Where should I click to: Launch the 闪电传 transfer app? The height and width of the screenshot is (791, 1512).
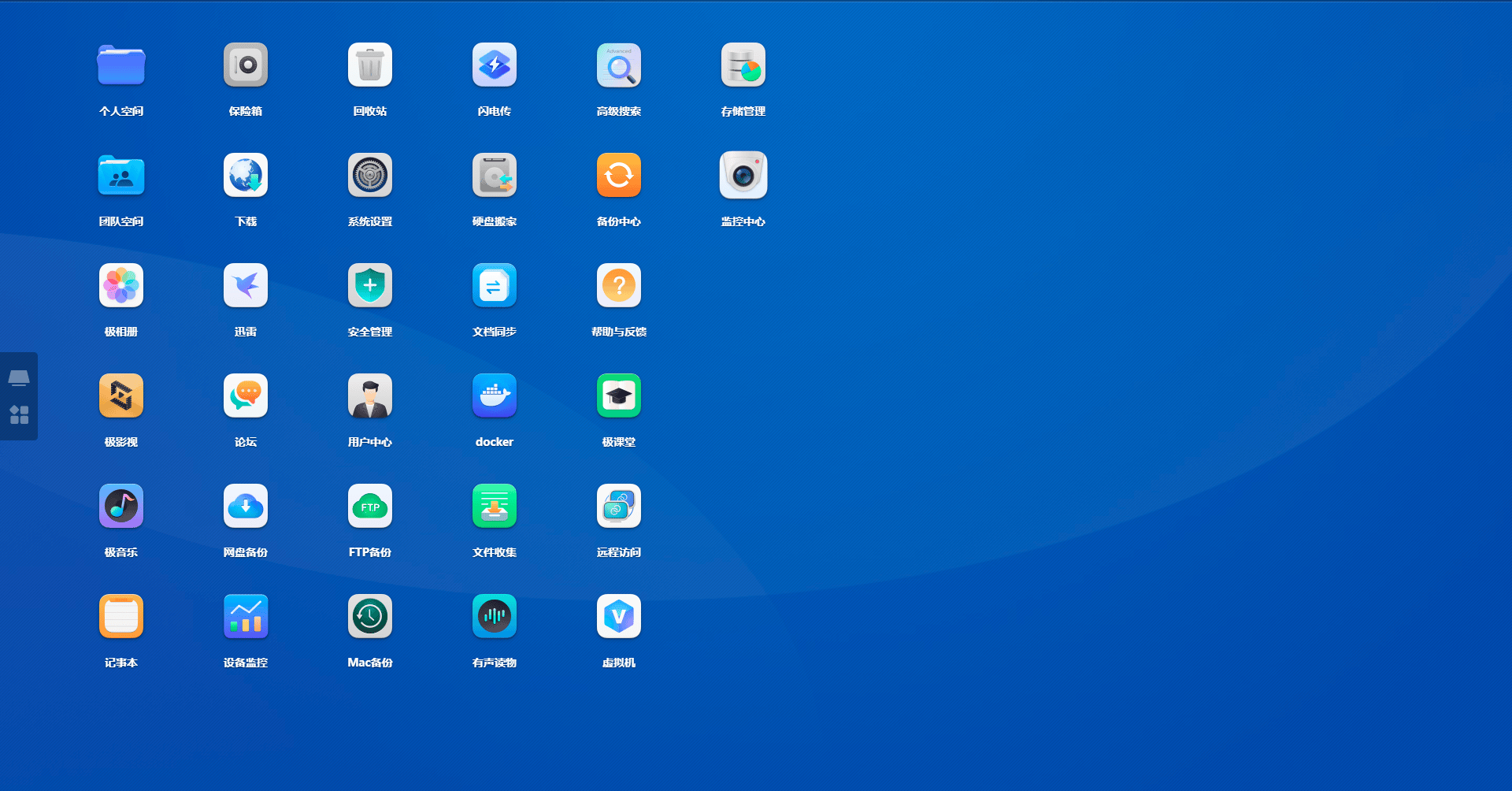tap(495, 65)
